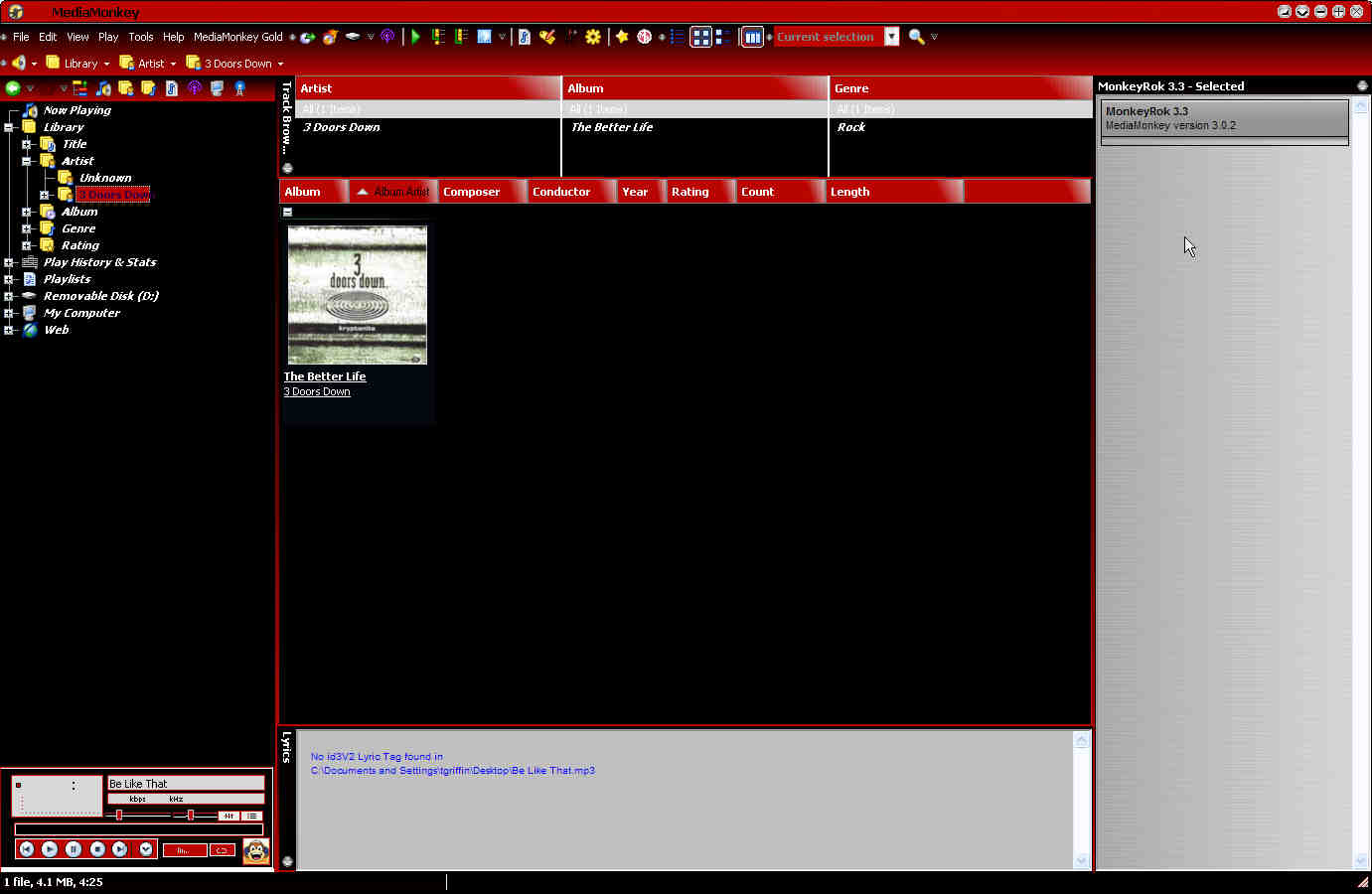Open the Artist breadcrumb dropdown
This screenshot has width=1372, height=894.
[173, 64]
